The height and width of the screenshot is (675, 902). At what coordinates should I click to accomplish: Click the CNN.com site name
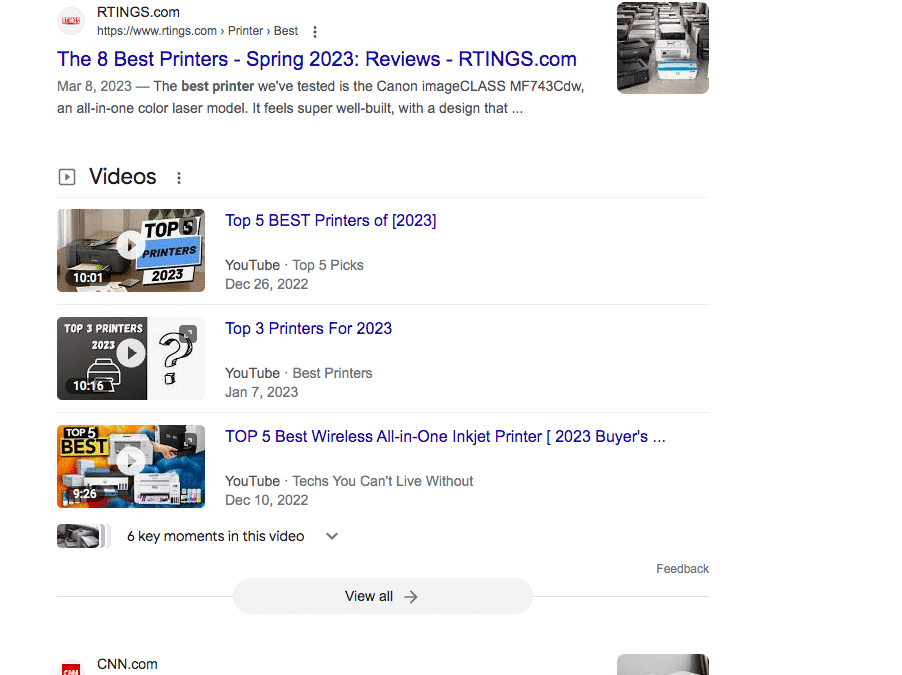click(127, 664)
